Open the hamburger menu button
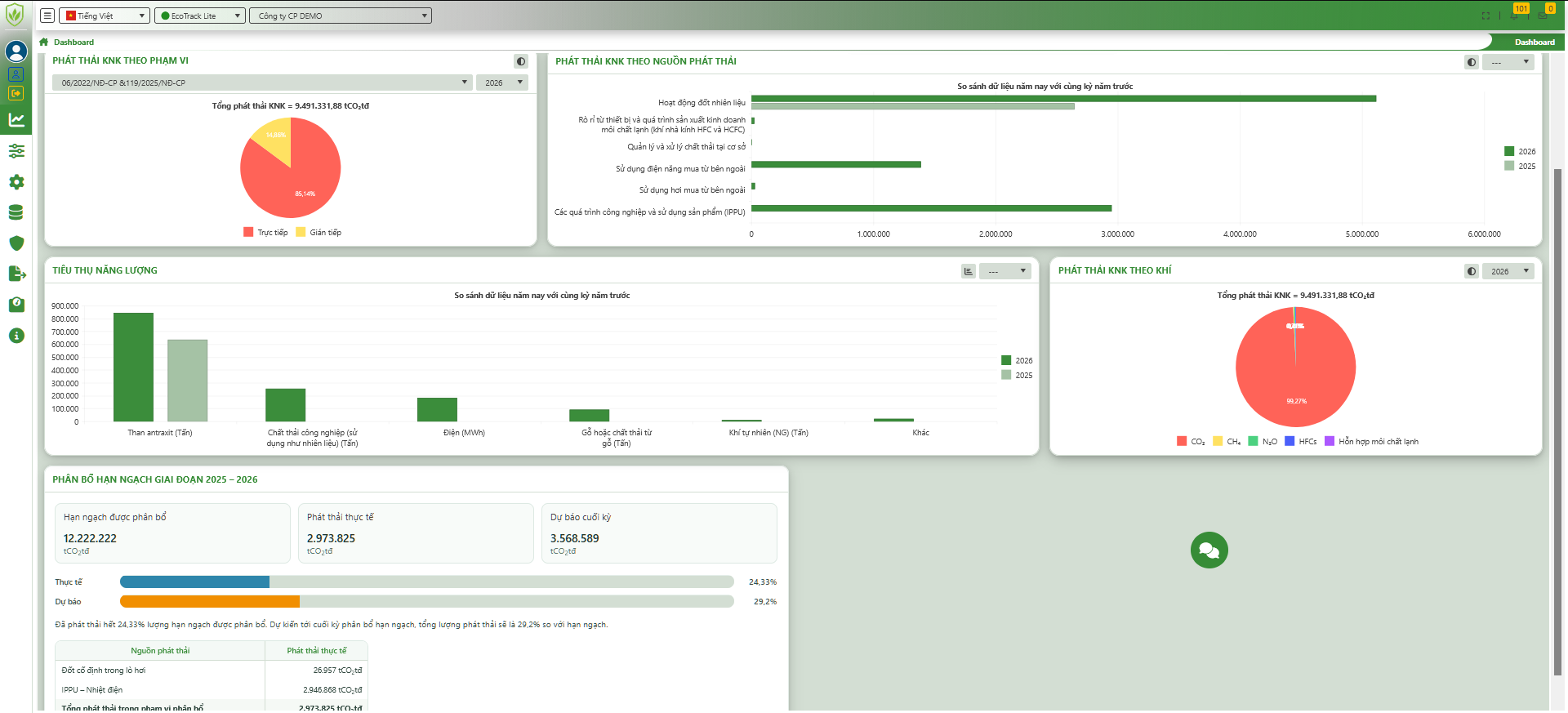 [x=47, y=16]
